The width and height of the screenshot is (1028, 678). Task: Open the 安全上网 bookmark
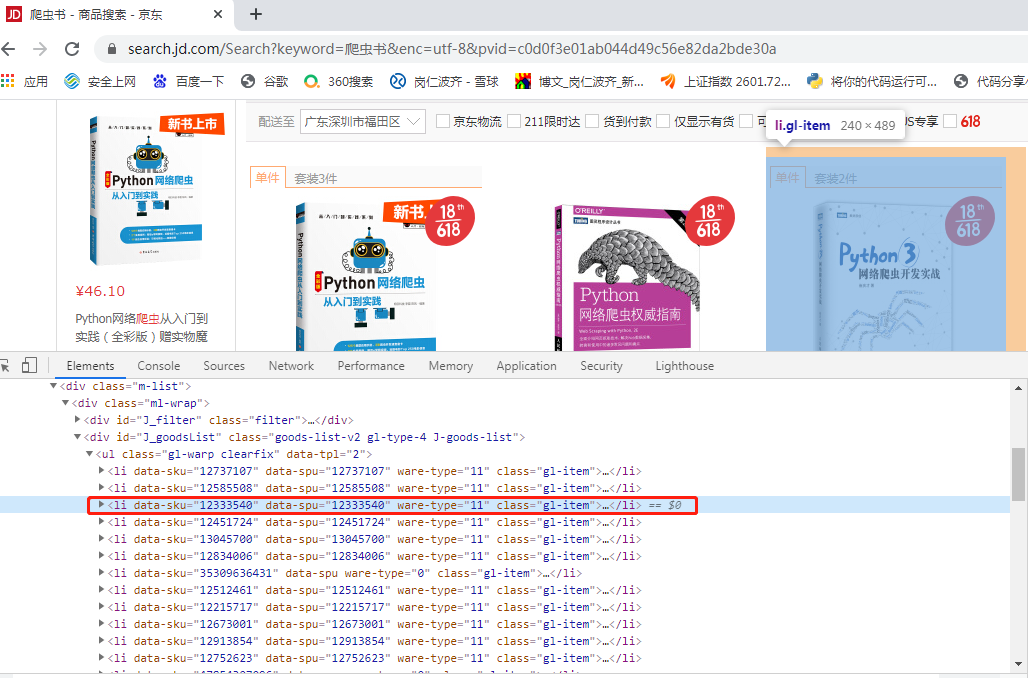[100, 81]
